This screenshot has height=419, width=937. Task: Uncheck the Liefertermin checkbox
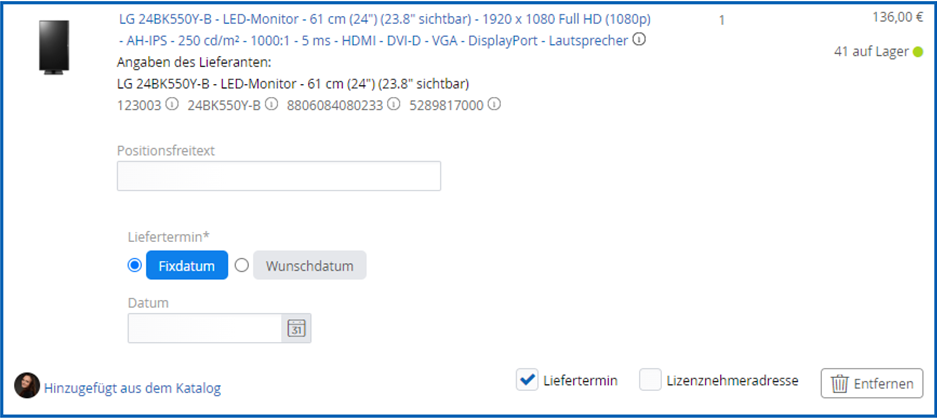[x=527, y=380]
